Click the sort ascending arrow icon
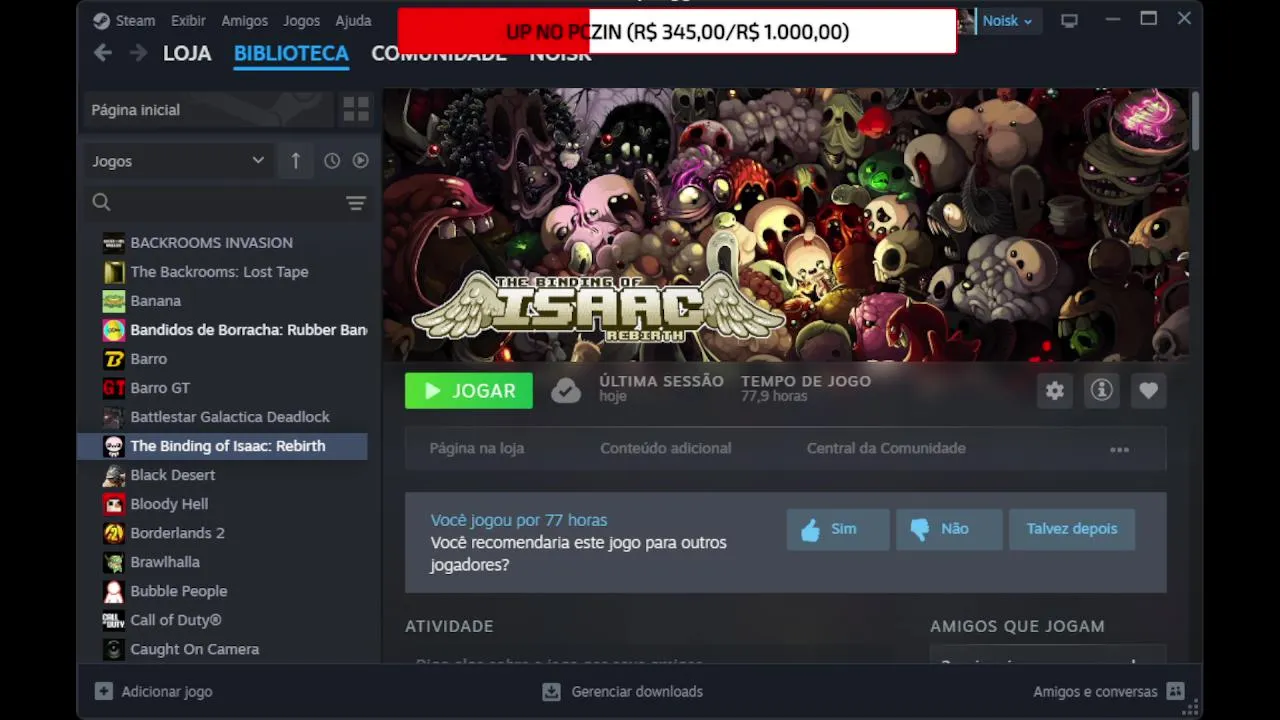Viewport: 1280px width, 720px height. (x=295, y=161)
